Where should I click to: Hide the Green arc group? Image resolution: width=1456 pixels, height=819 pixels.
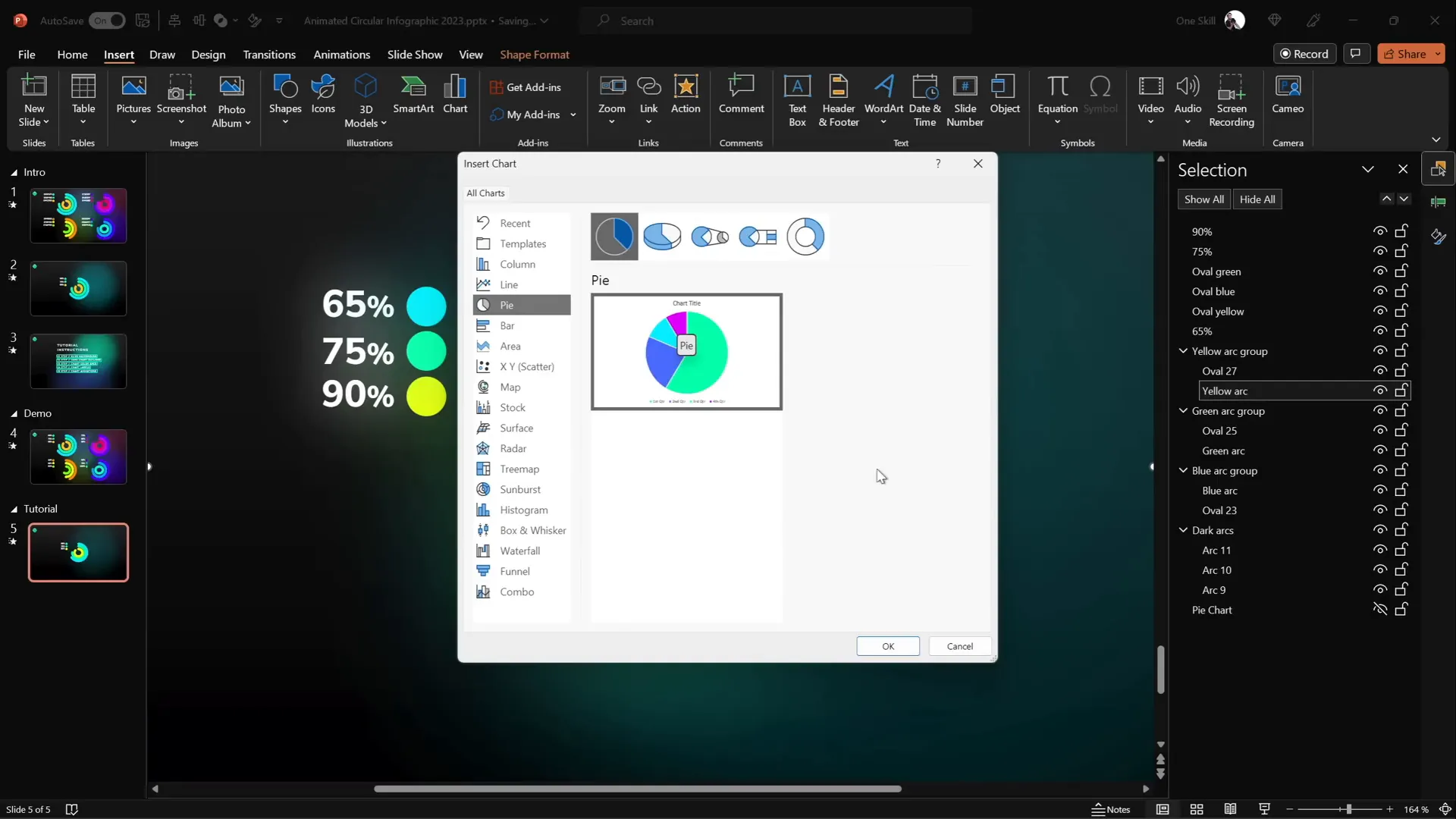1380,410
